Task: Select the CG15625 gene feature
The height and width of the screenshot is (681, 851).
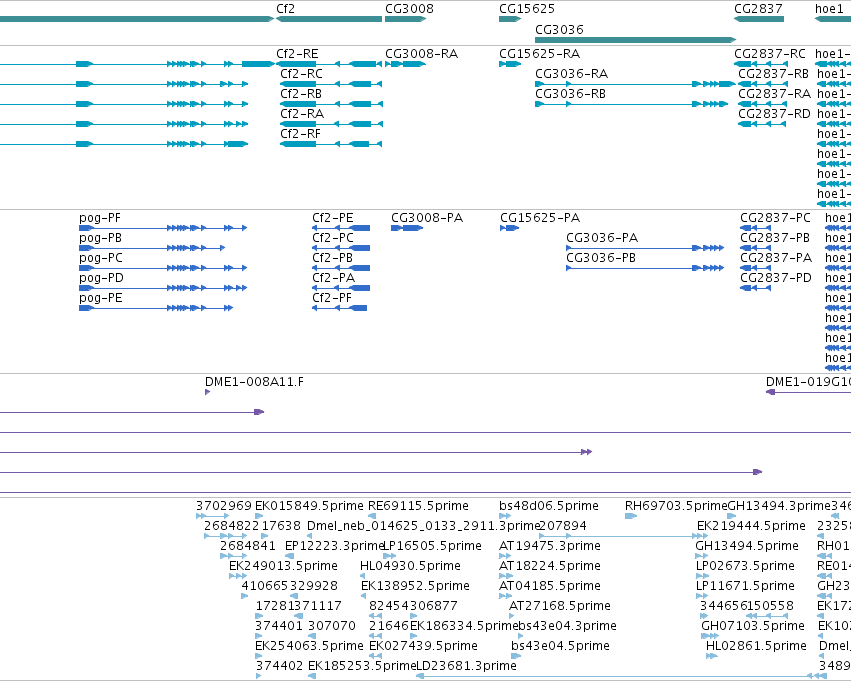Action: 510,19
